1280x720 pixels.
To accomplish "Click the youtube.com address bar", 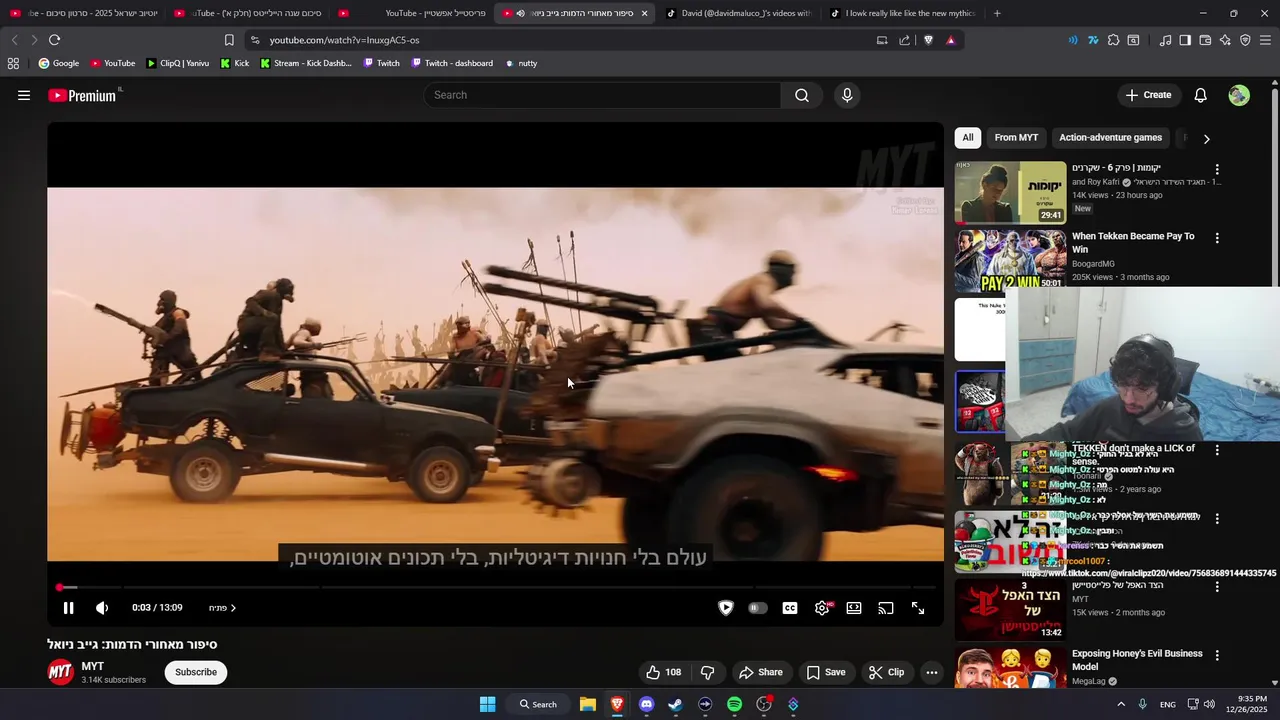I will pos(560,40).
